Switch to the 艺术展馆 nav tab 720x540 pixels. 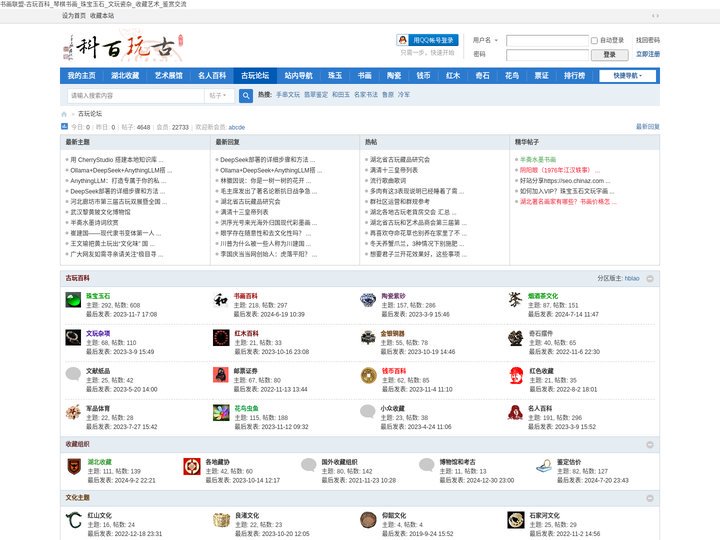click(169, 76)
